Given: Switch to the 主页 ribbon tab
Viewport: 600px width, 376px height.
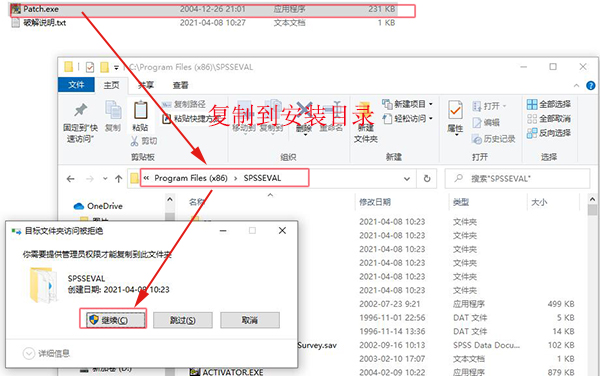Looking at the screenshot, I should tap(111, 85).
